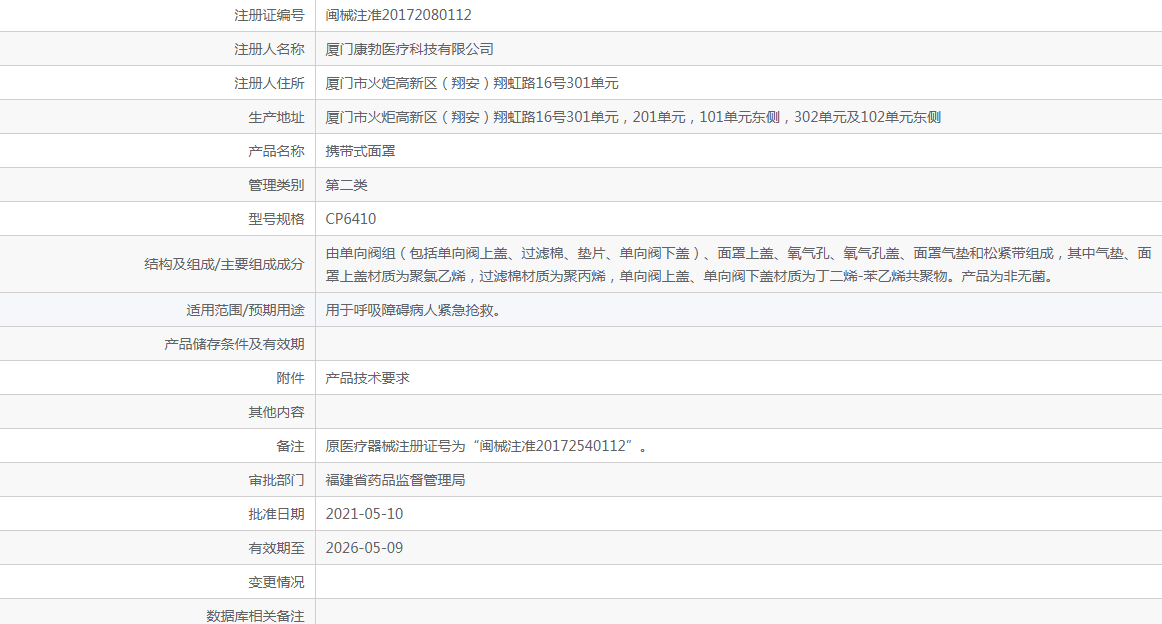
Task: Select the 注册人住所 label
Action: 269,83
